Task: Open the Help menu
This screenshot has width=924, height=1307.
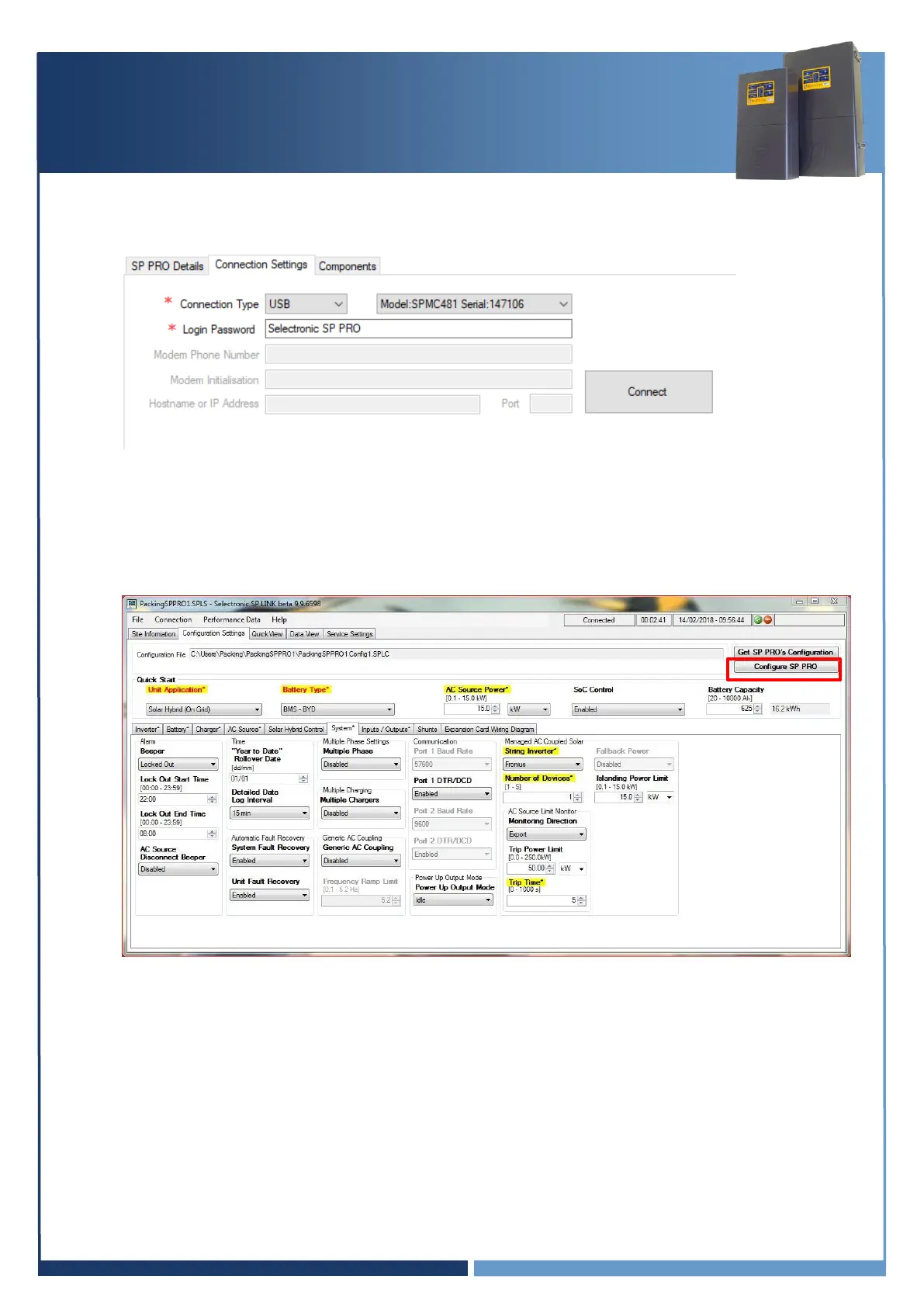Action: coord(279,619)
